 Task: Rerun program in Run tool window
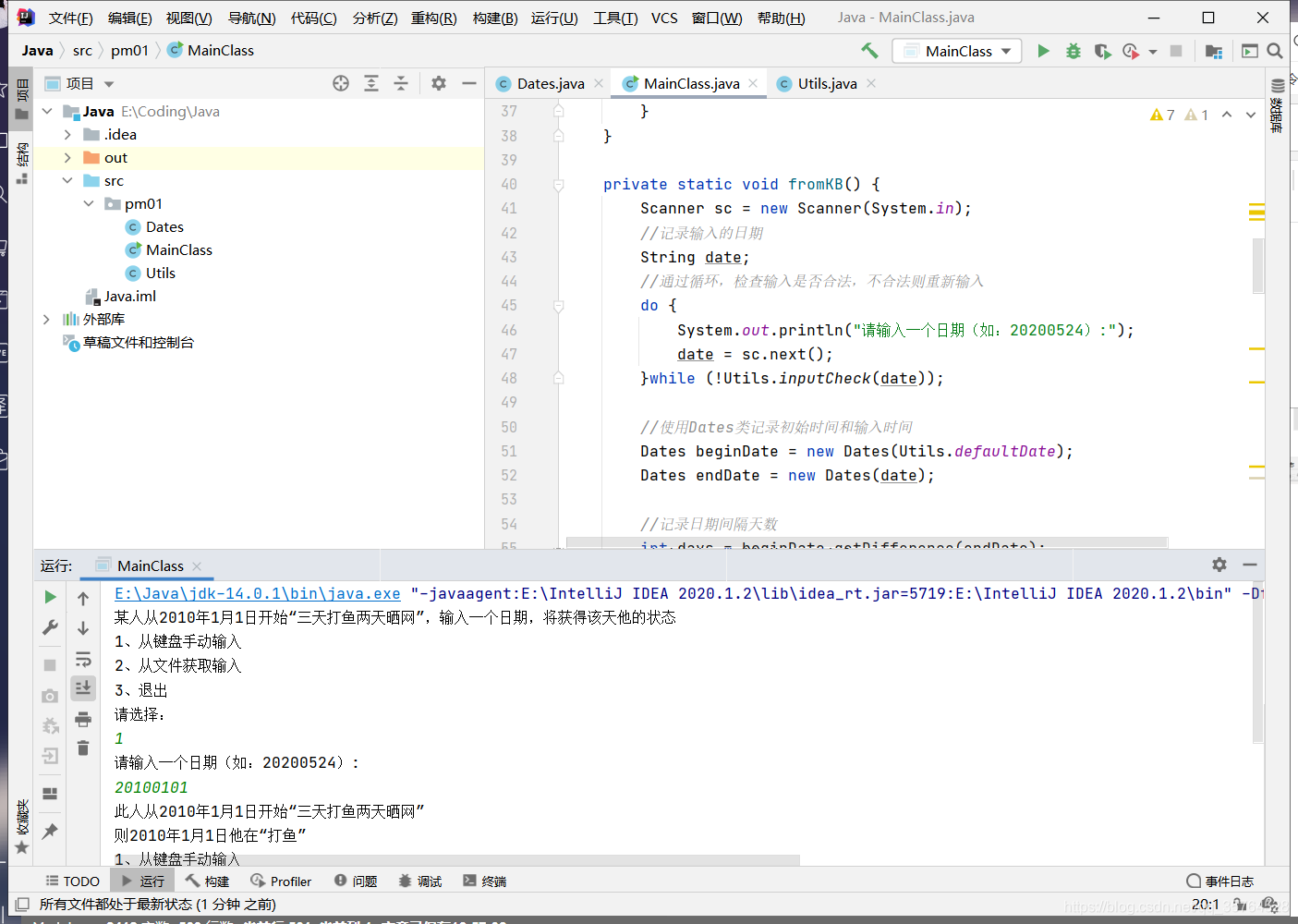pos(50,597)
